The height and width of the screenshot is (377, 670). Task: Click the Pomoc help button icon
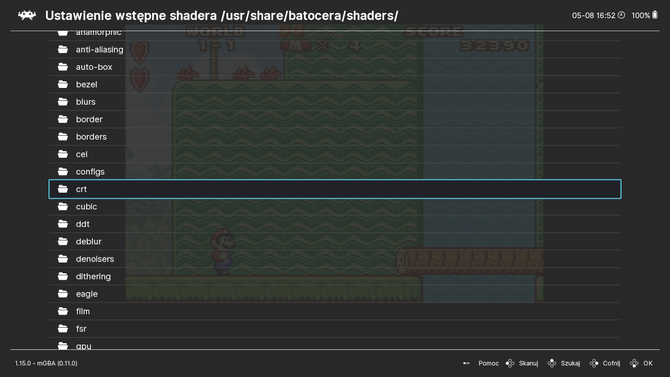[x=466, y=363]
